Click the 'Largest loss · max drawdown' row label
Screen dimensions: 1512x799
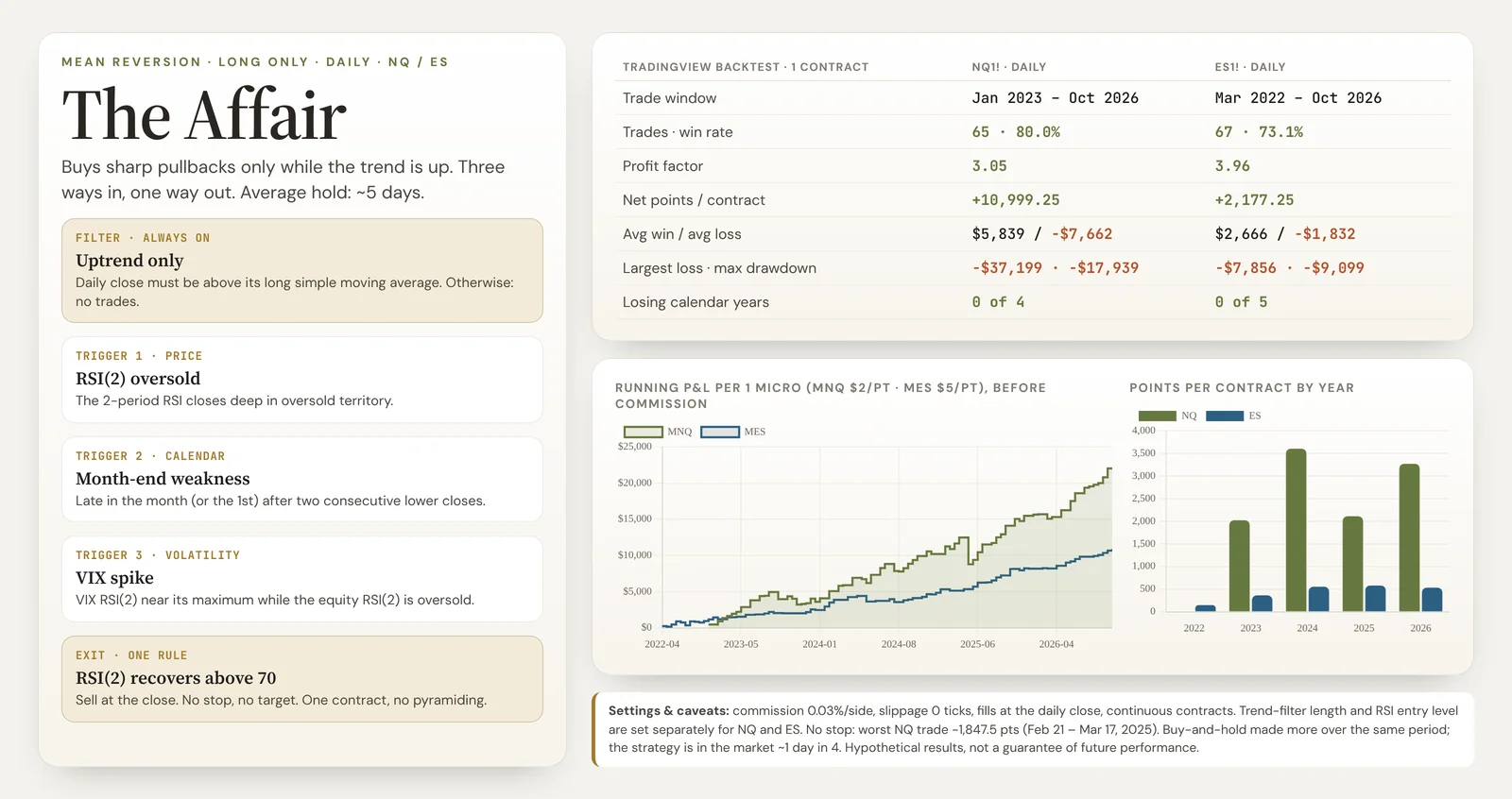719,268
